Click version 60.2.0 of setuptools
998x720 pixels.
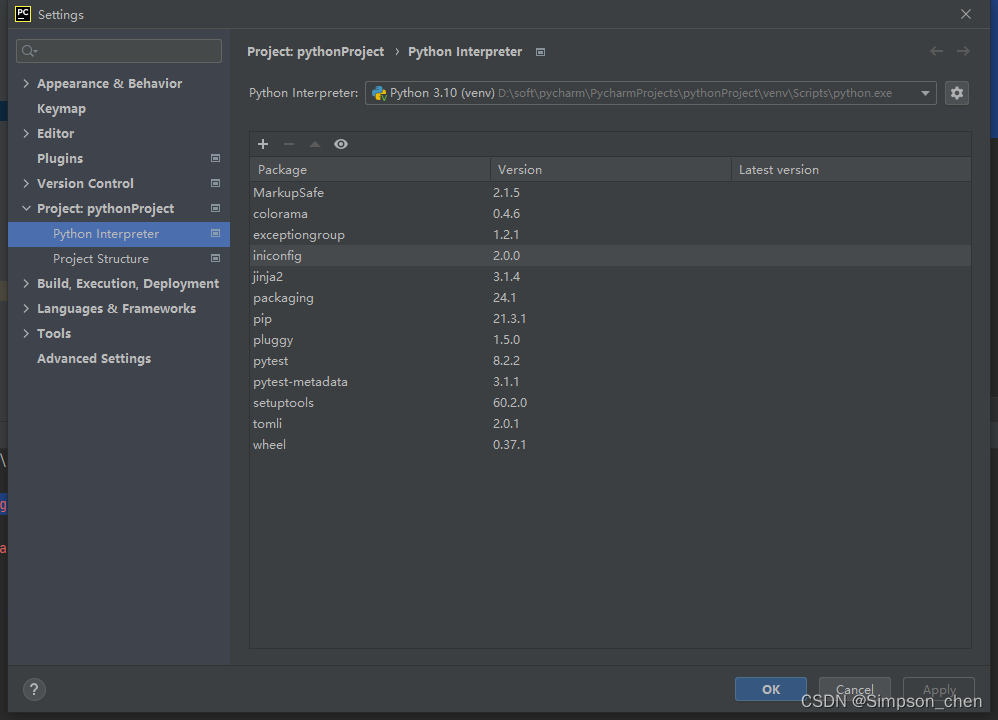click(x=510, y=402)
